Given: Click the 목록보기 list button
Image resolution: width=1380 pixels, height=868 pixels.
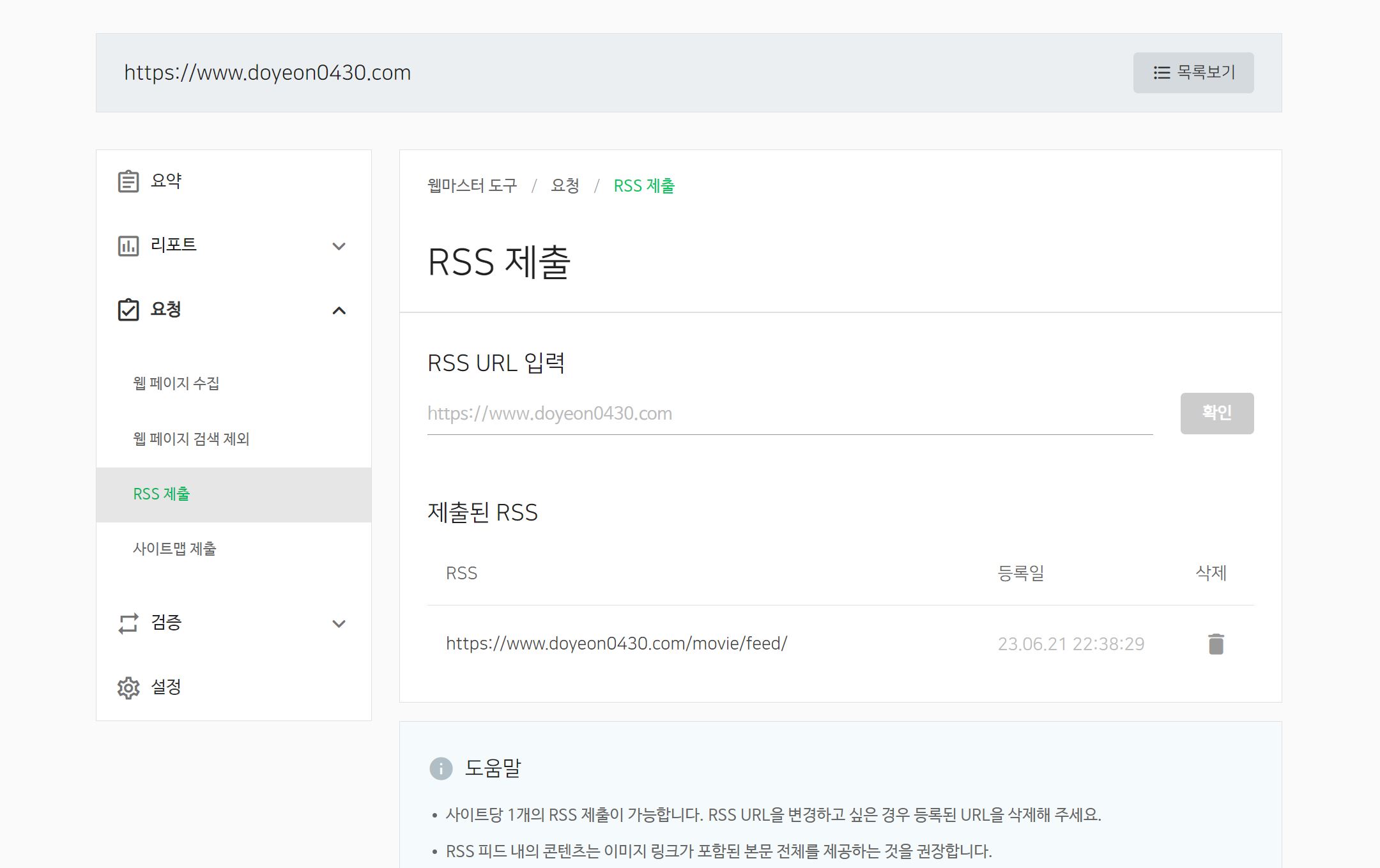Looking at the screenshot, I should 1193,73.
